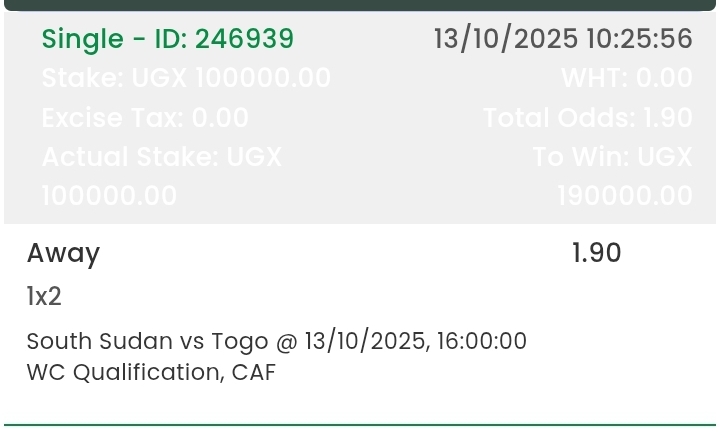Click the WHT: 0.00 field
The width and height of the screenshot is (720, 436).
tap(626, 78)
